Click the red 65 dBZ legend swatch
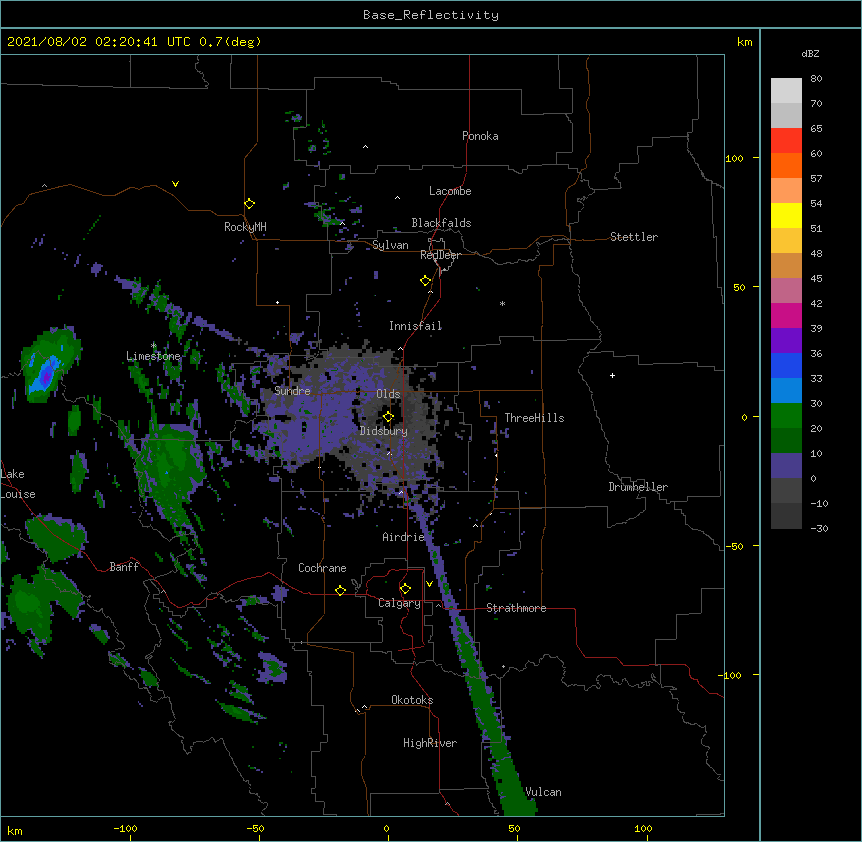 click(x=786, y=141)
